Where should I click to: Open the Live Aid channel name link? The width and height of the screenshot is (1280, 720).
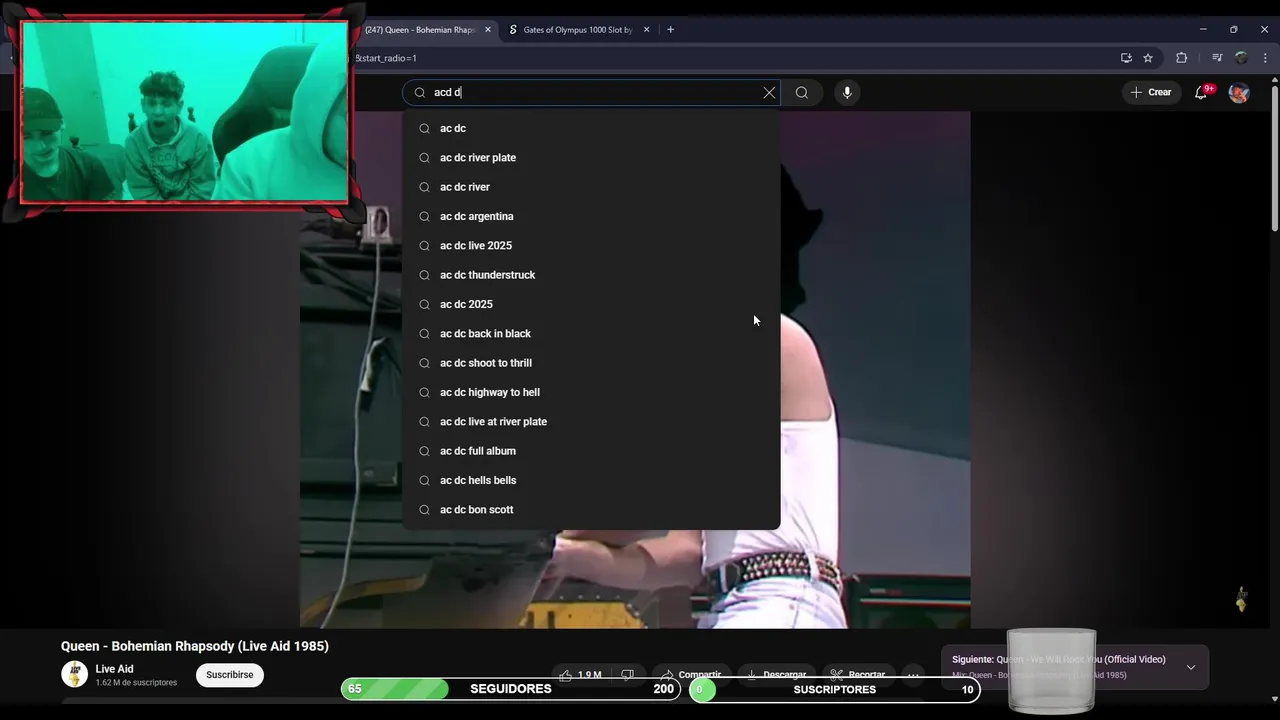[114, 669]
